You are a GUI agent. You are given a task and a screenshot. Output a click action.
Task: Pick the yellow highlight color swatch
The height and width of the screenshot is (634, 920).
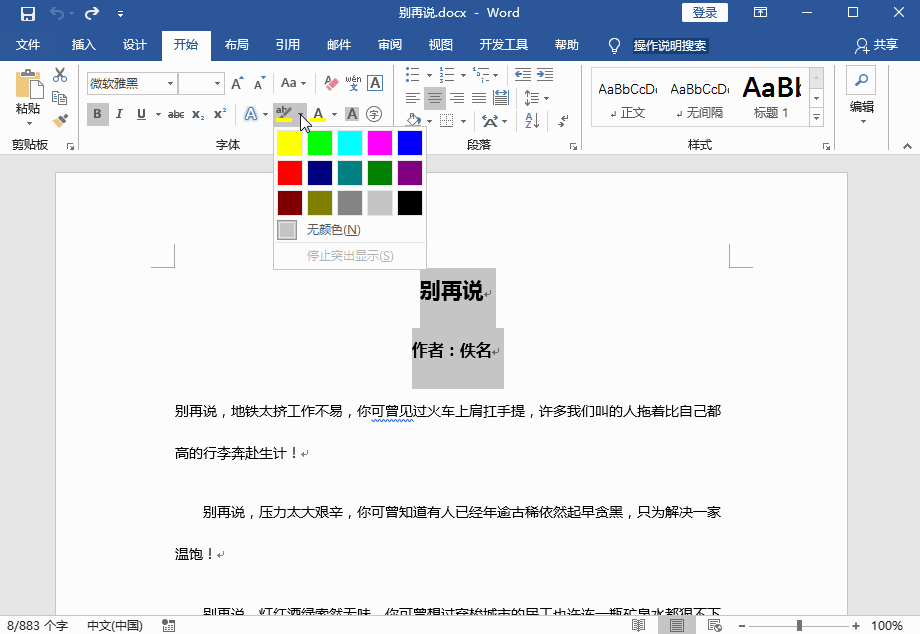(290, 143)
